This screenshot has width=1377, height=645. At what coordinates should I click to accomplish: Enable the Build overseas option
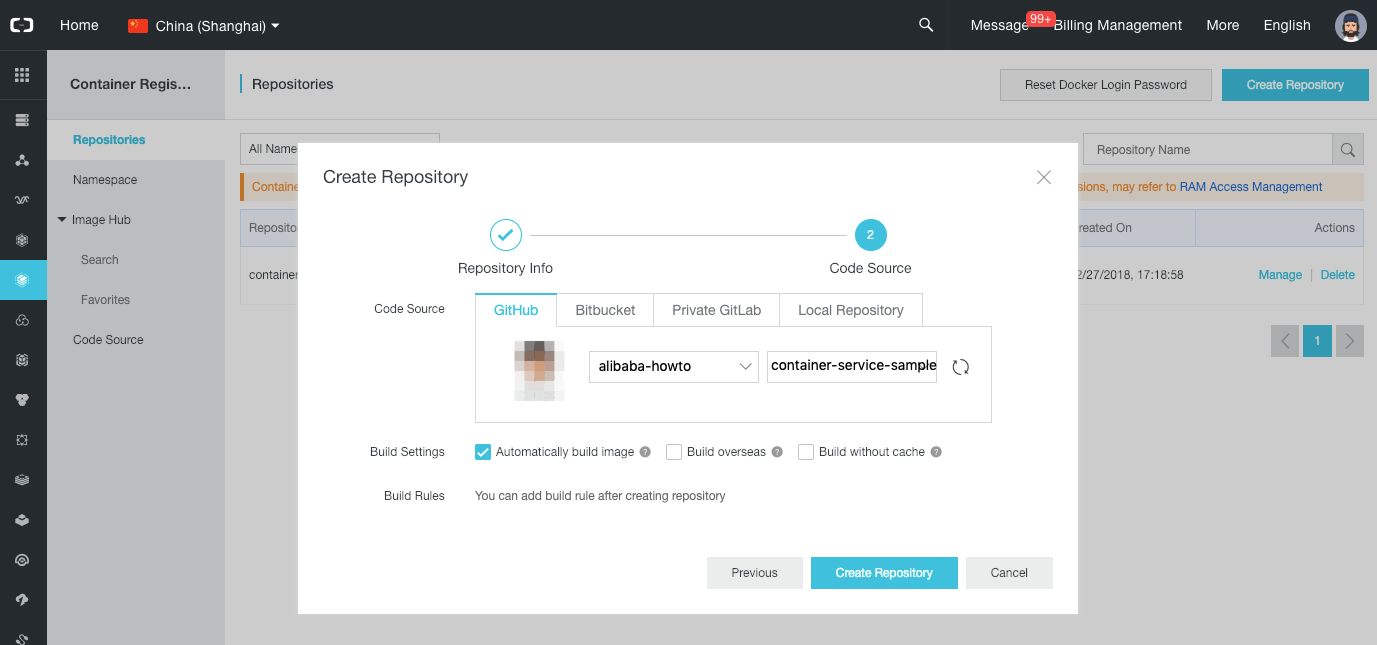[673, 452]
